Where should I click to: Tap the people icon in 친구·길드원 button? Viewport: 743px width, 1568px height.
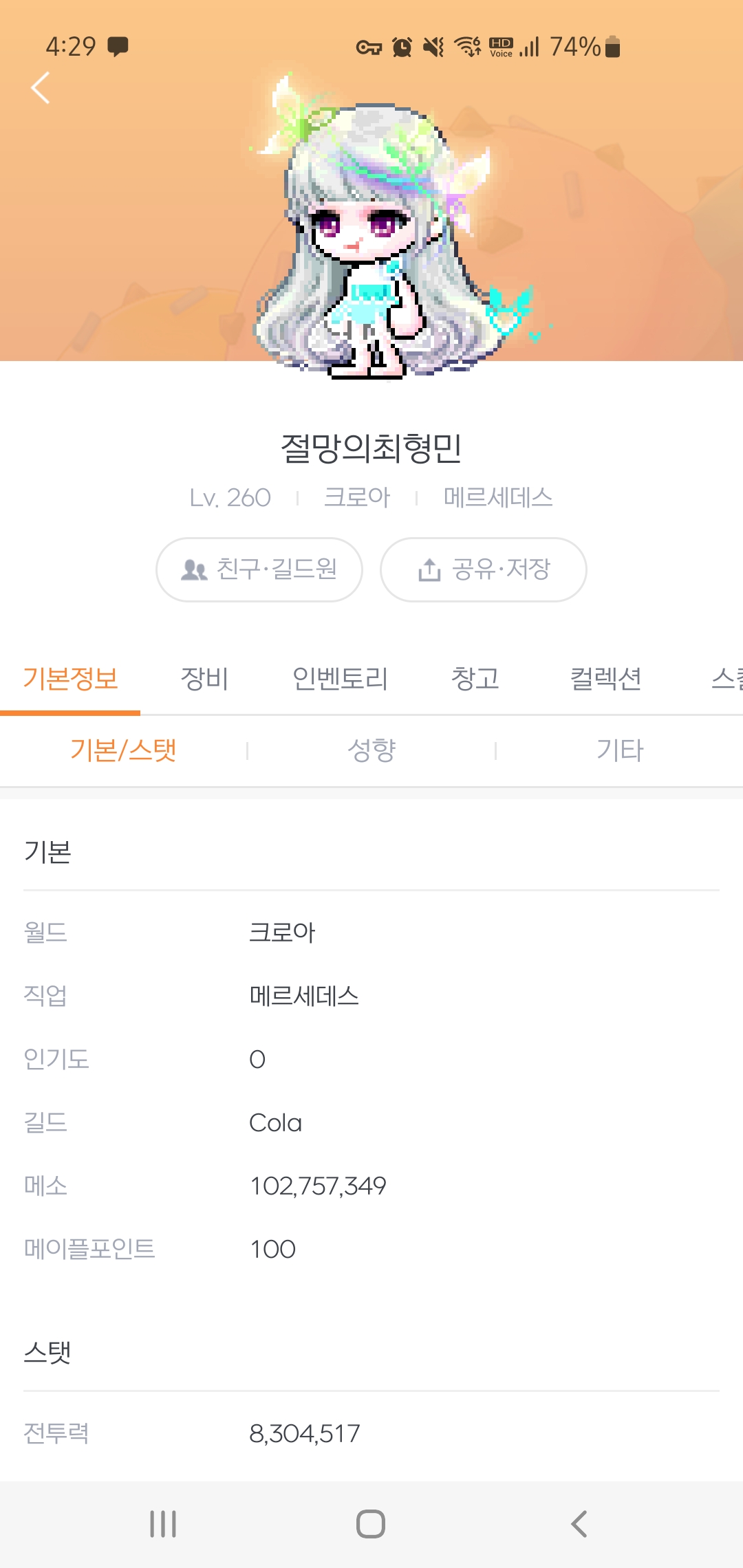click(194, 570)
